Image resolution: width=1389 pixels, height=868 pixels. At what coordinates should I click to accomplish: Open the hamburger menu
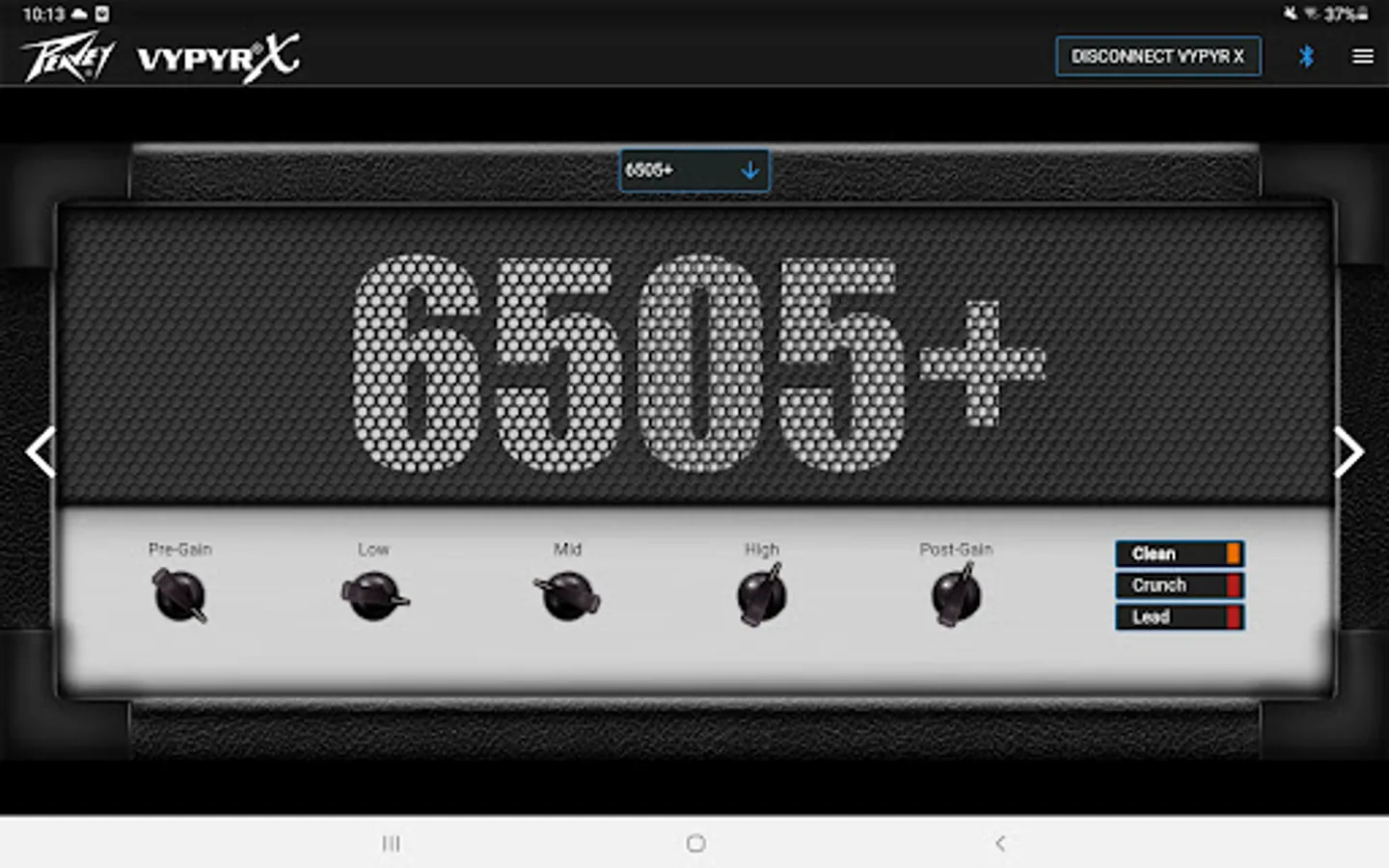click(1362, 57)
